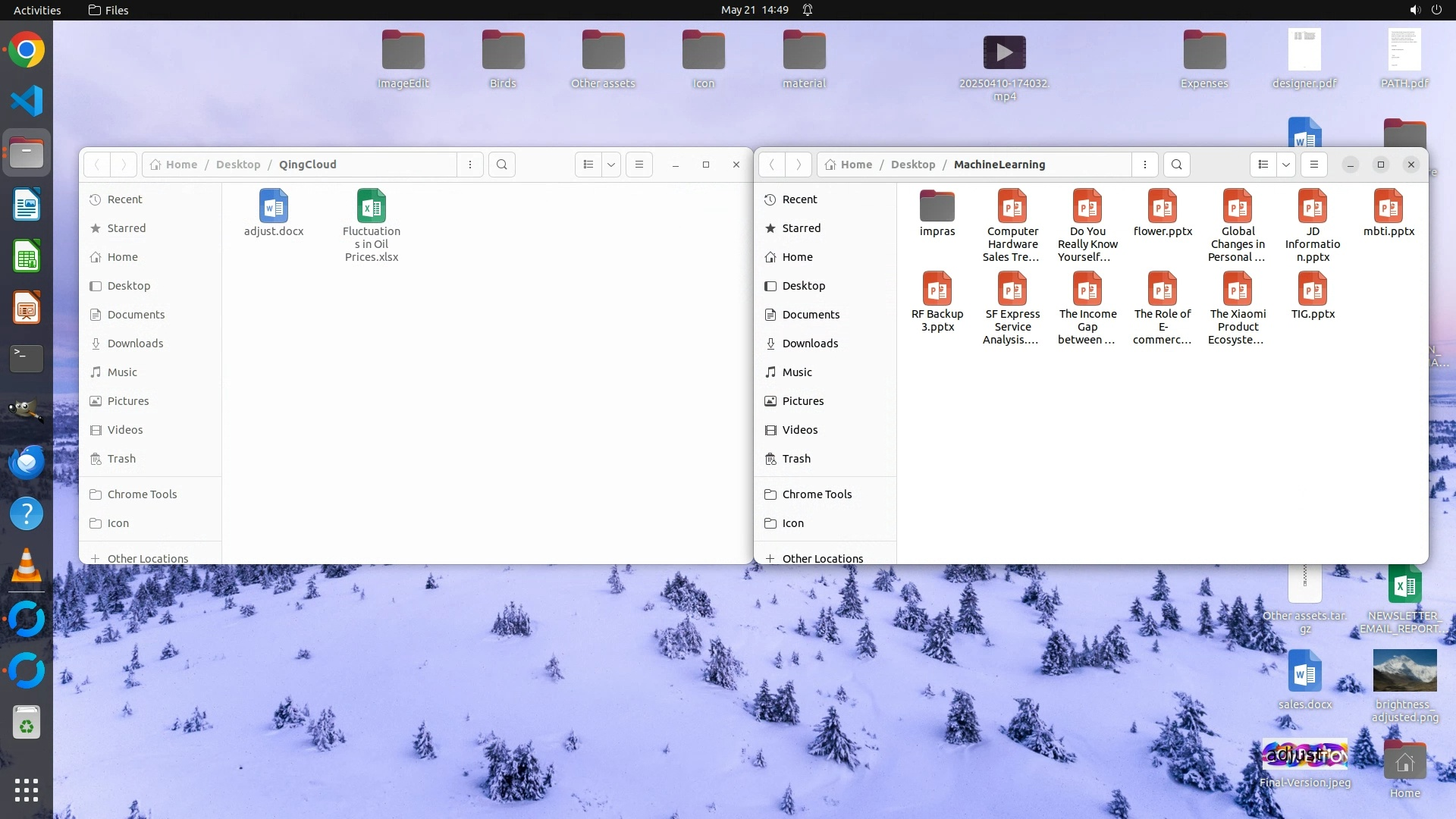Open Downloads in QingCloud window sidebar
The height and width of the screenshot is (819, 1456).
[135, 344]
